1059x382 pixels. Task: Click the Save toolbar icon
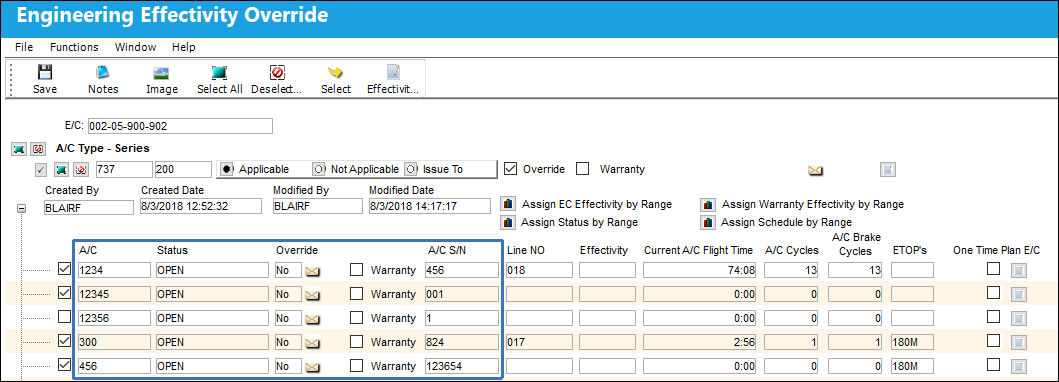45,80
